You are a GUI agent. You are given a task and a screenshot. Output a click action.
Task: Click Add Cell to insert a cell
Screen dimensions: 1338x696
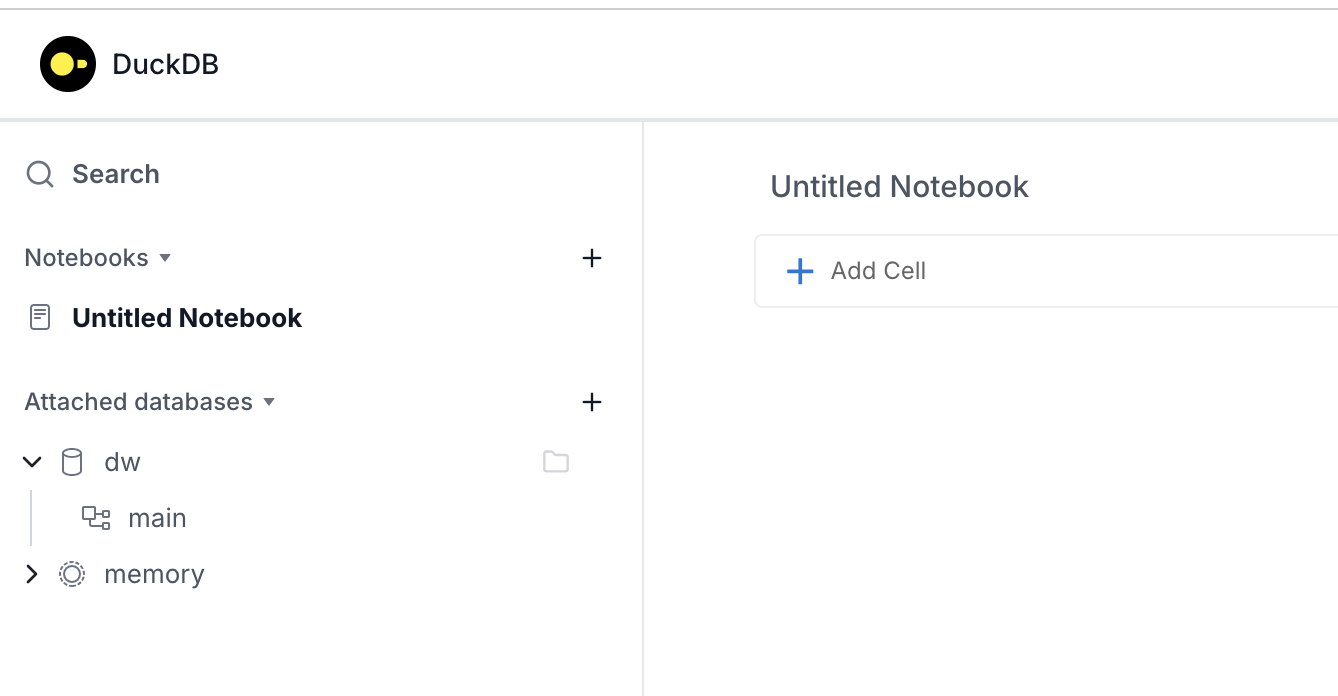[877, 271]
